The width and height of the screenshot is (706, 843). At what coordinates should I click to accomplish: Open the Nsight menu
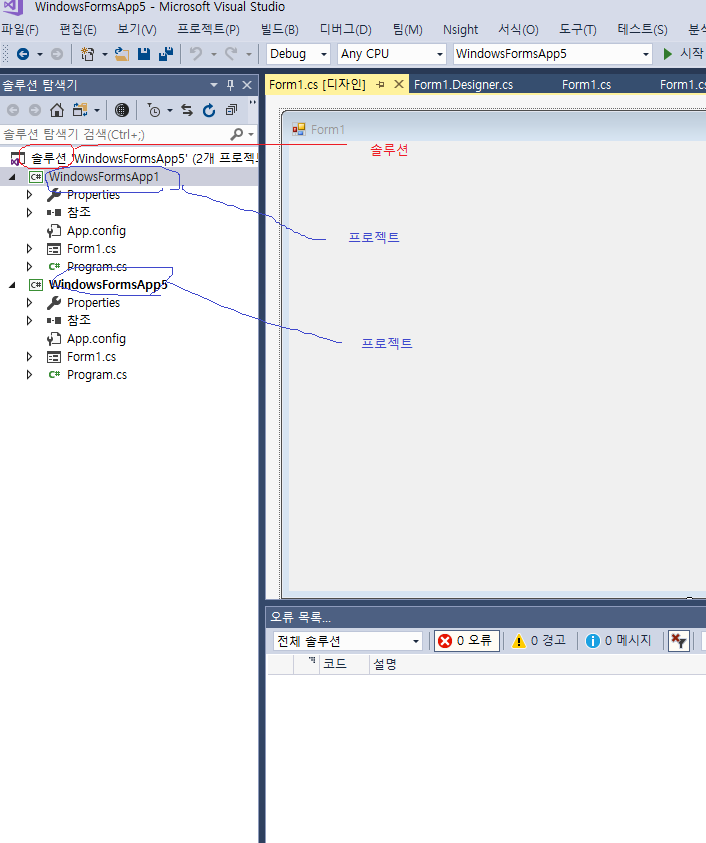460,30
